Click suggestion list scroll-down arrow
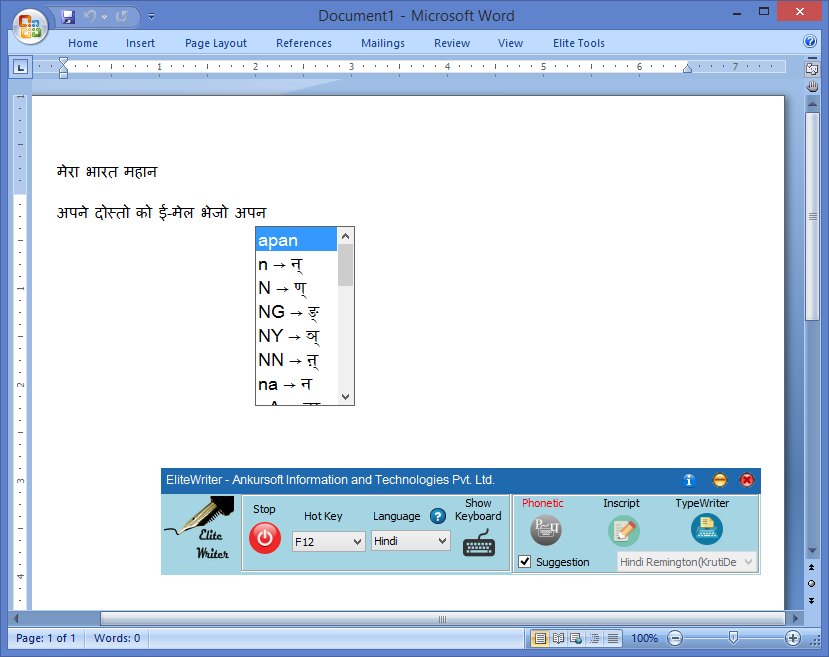This screenshot has height=657, width=829. tap(345, 396)
